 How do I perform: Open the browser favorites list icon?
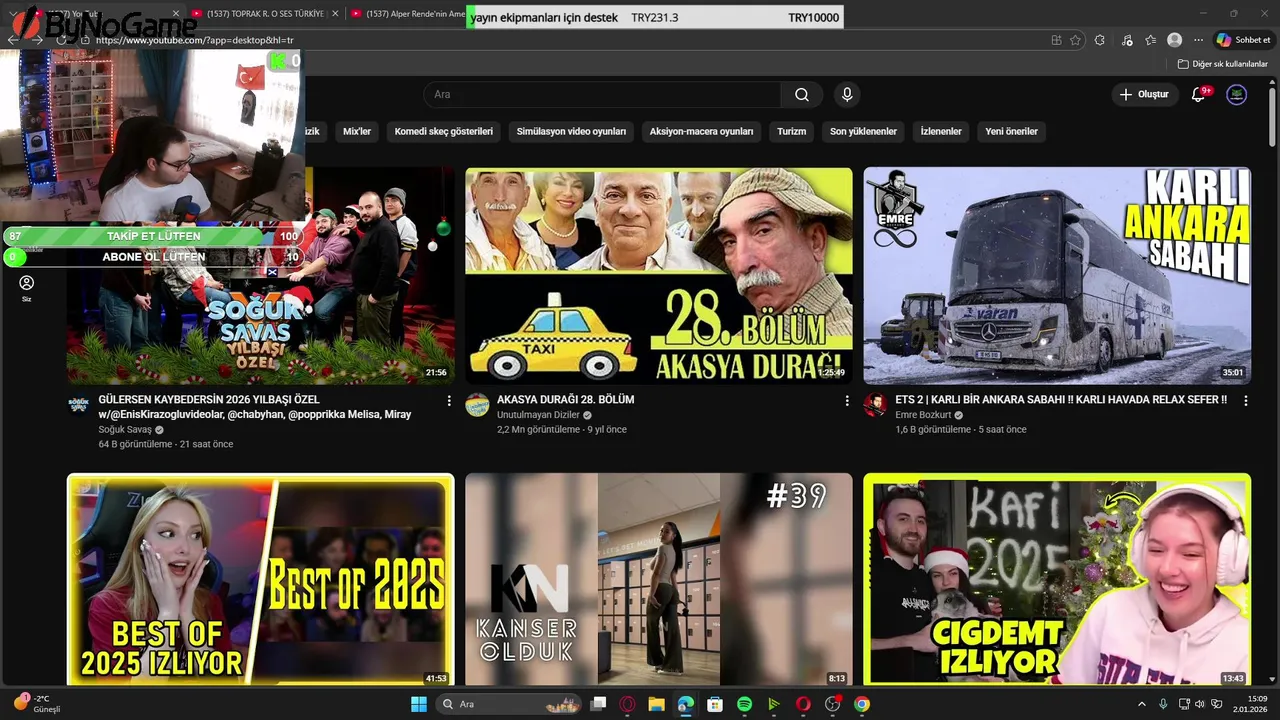[1151, 40]
